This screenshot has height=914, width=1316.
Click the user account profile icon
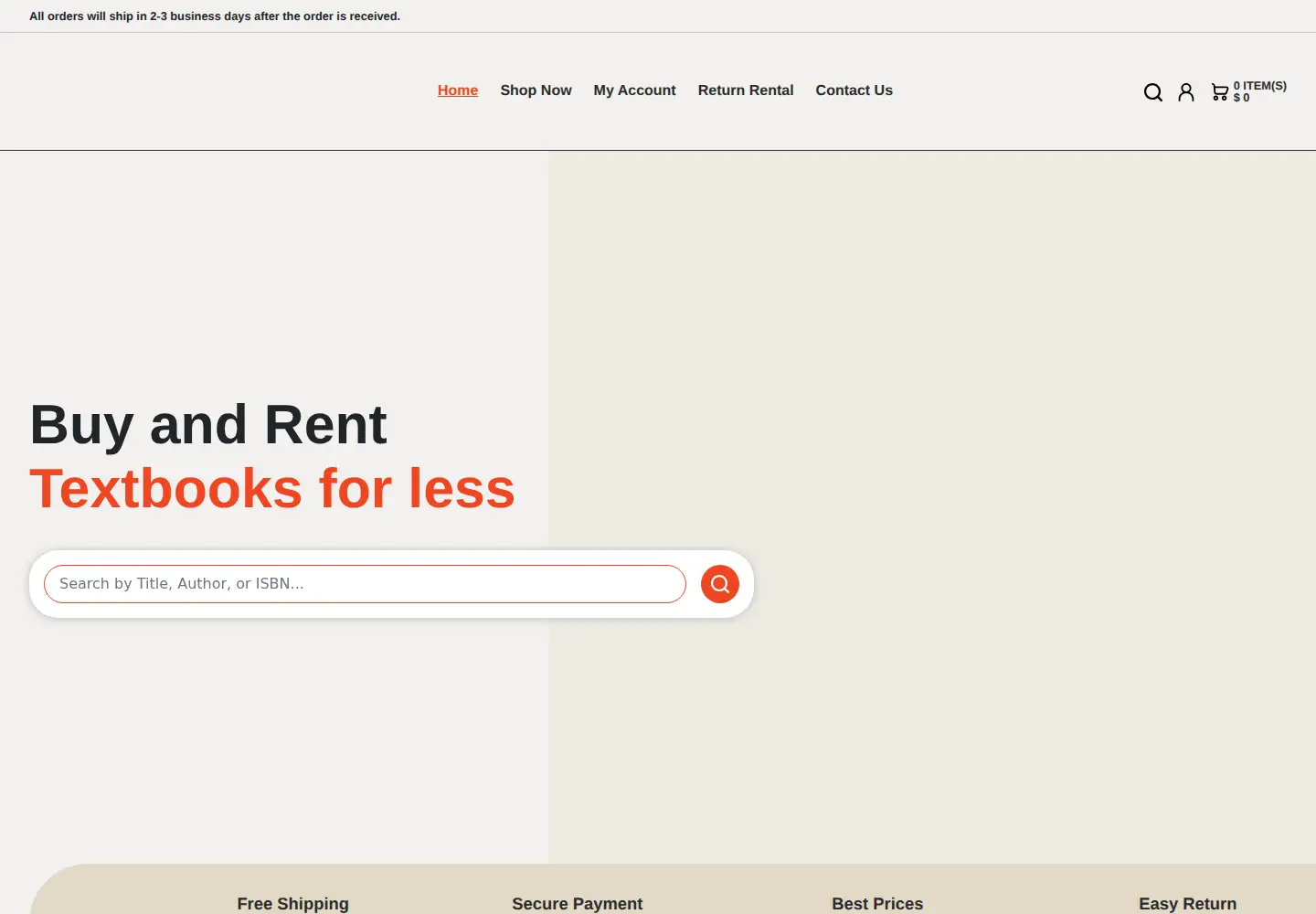(1186, 92)
